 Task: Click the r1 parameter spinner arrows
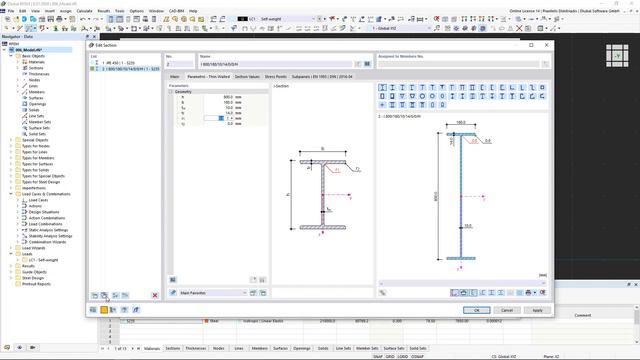(231, 118)
